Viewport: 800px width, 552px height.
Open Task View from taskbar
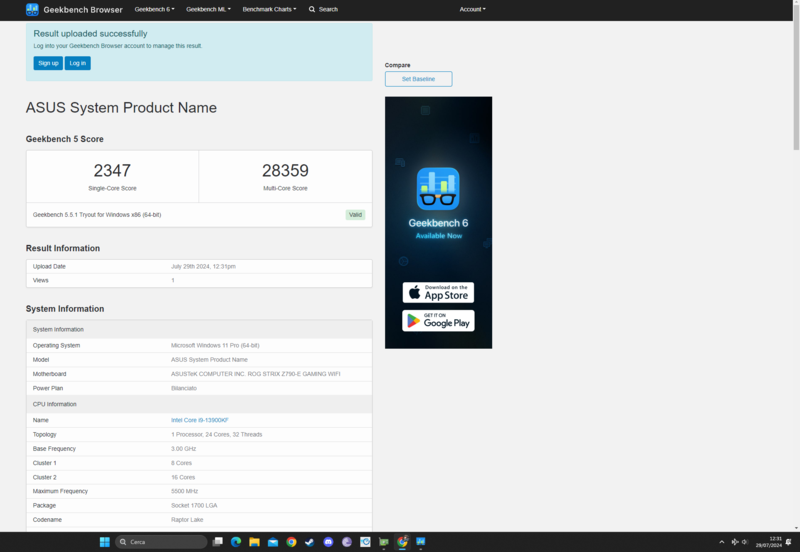click(x=218, y=542)
